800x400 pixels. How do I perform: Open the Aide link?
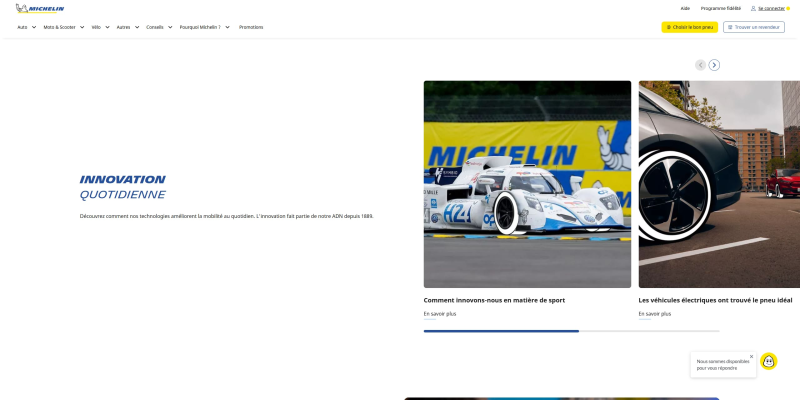point(685,8)
